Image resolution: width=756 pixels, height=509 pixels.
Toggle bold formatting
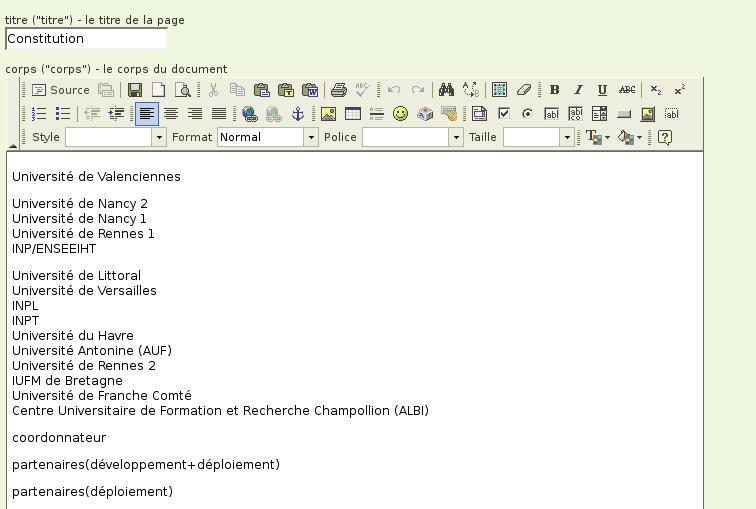(x=554, y=90)
